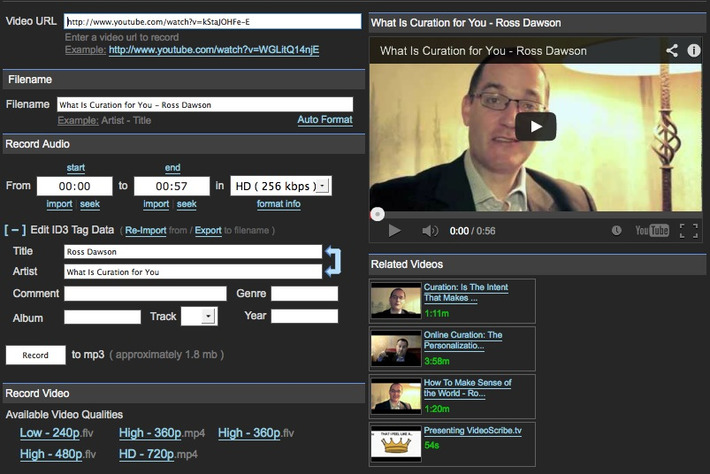This screenshot has height=474, width=710.
Task: Click the Comment input field
Action: point(145,293)
